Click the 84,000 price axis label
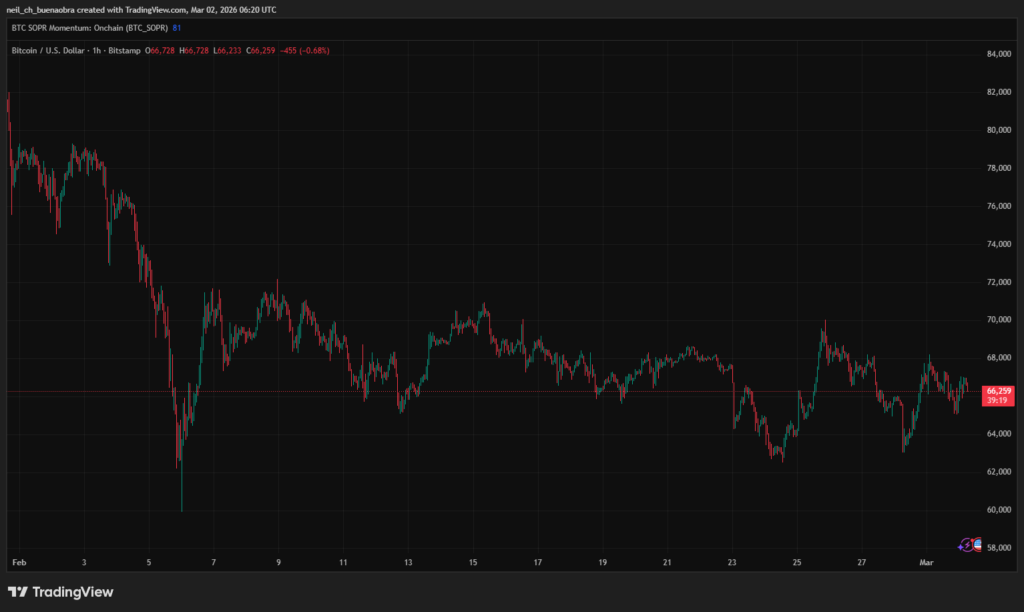The image size is (1024, 612). (x=998, y=54)
